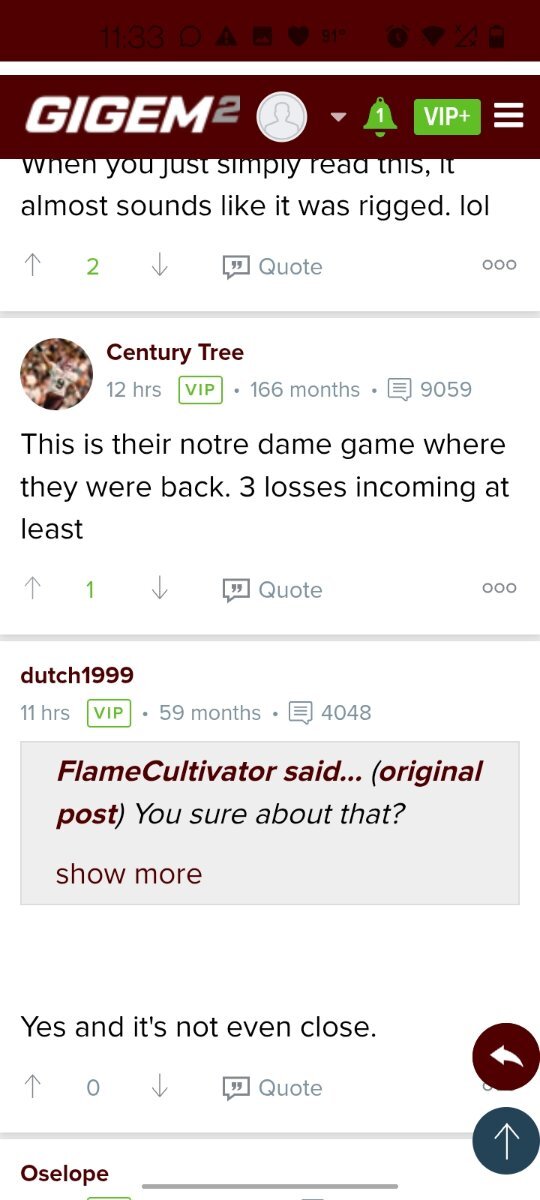Open more options on Century Tree's post
Screen dimensions: 540x1200
pos(499,588)
